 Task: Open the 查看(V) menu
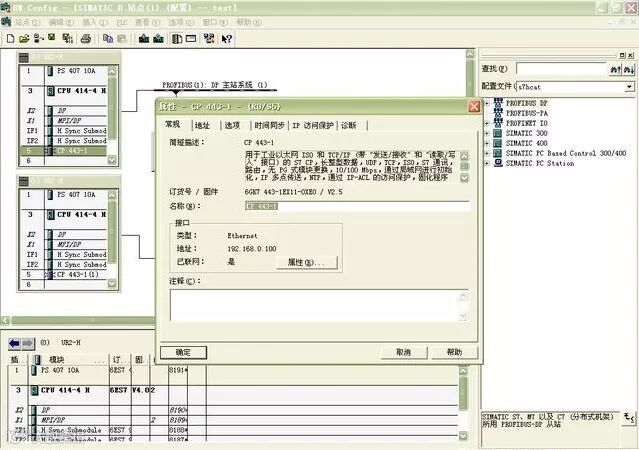[x=148, y=22]
